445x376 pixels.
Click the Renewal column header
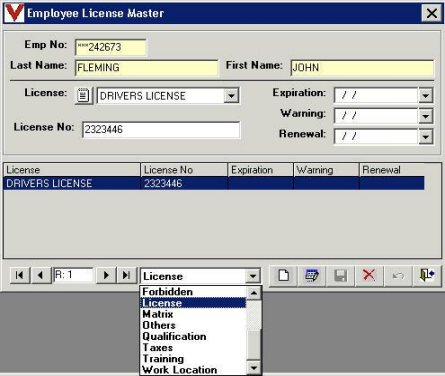pos(392,170)
